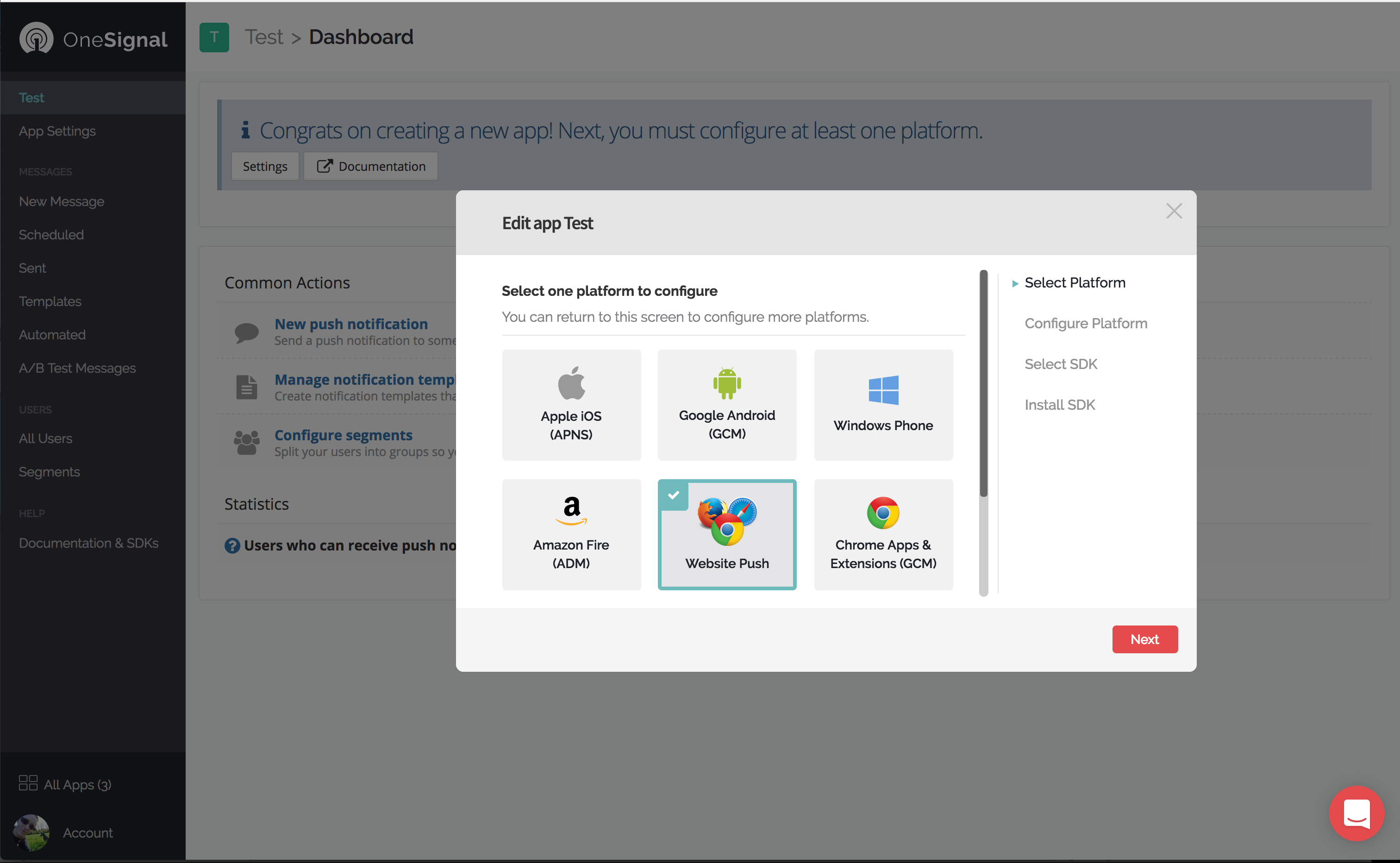Click the checkmark on Website Push tile
The width and height of the screenshot is (1400, 863).
(674, 495)
